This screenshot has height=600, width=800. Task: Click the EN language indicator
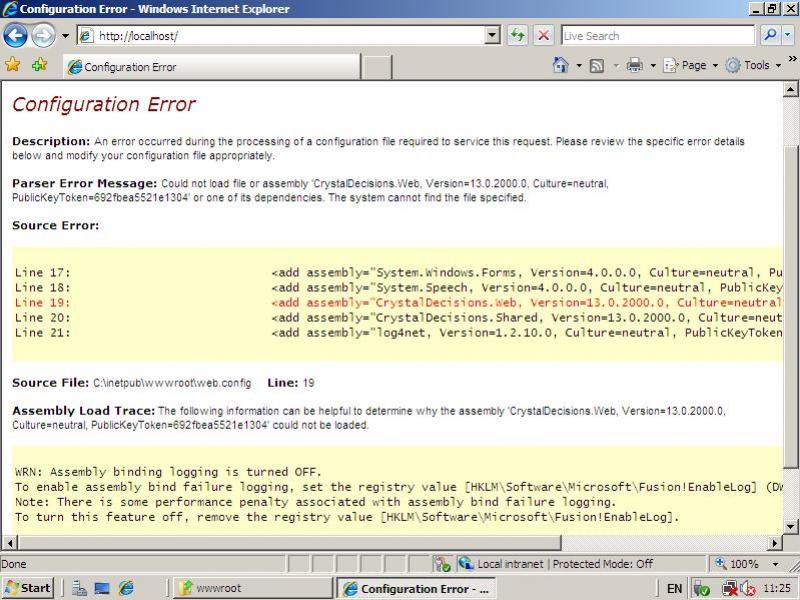click(x=674, y=588)
